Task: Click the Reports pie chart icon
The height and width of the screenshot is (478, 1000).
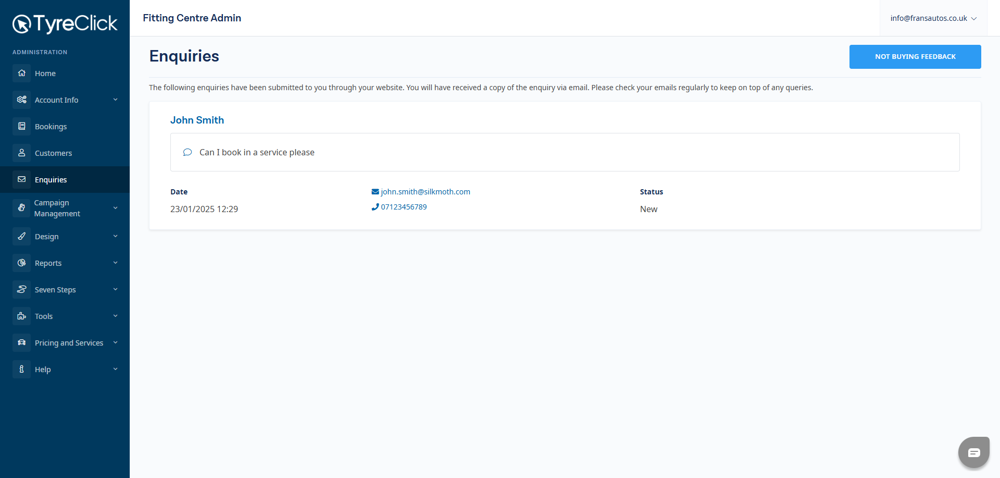Action: 22,263
